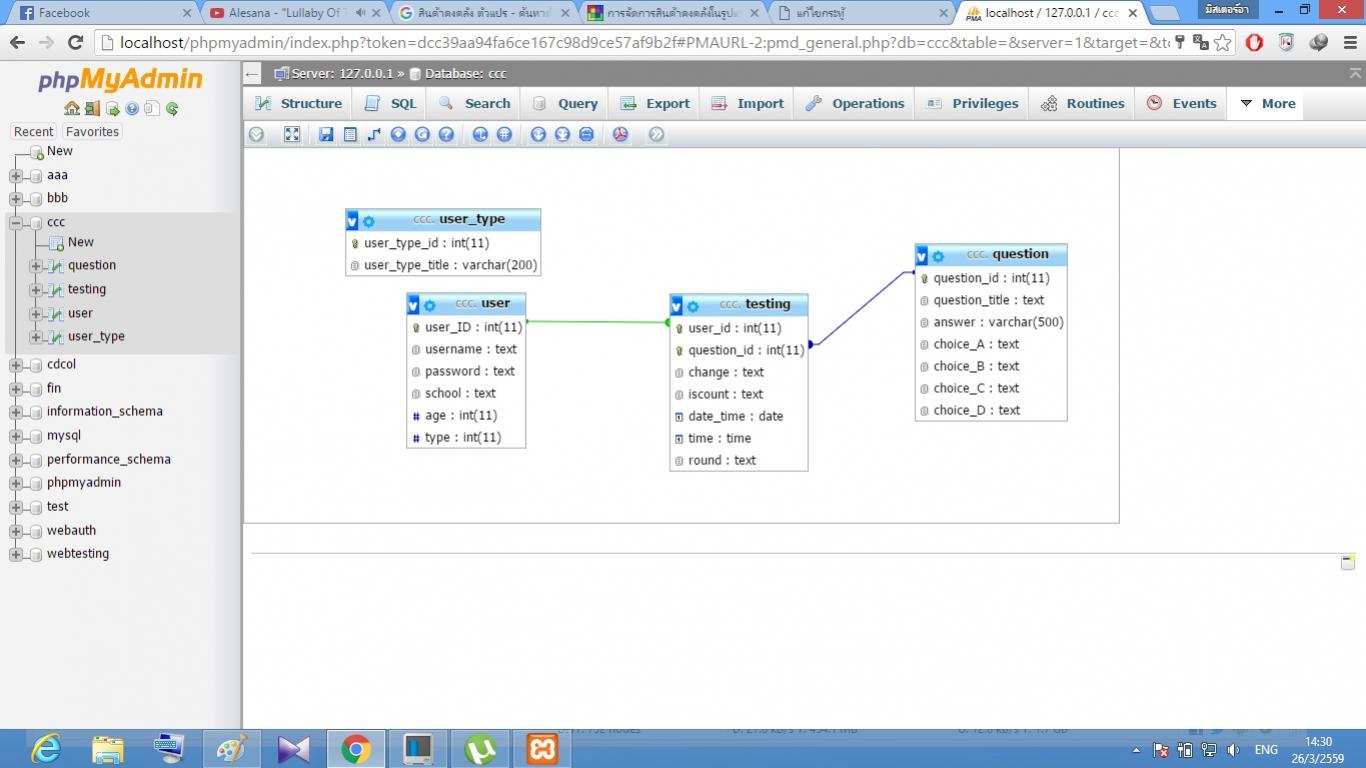
Task: Collapse question table with its V toggle
Action: click(x=922, y=256)
